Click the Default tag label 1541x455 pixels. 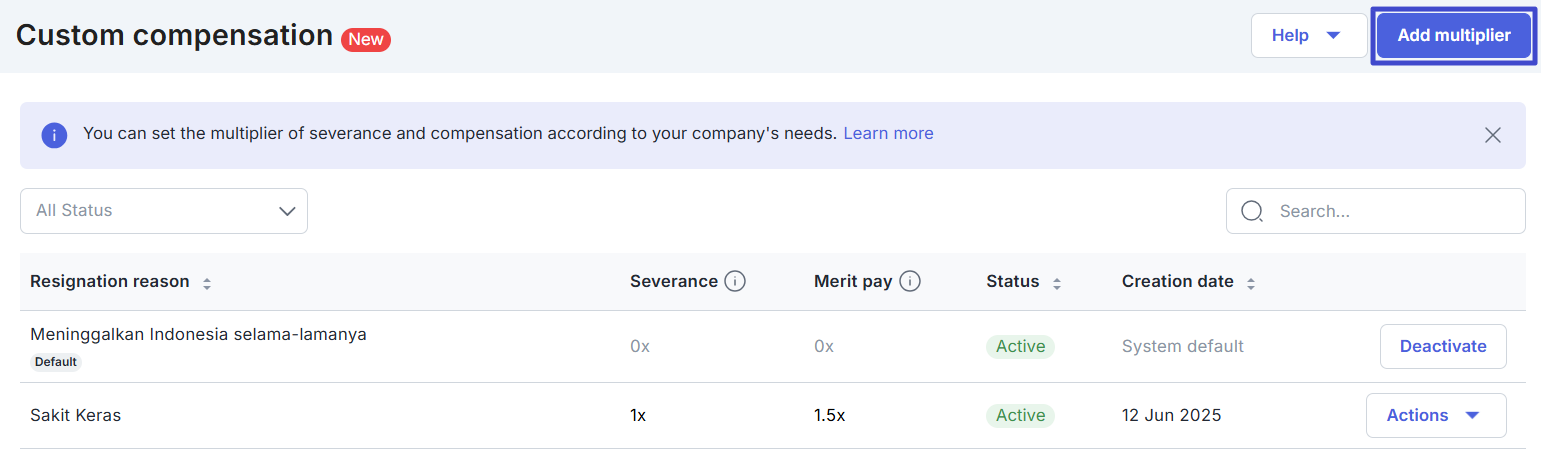point(56,362)
